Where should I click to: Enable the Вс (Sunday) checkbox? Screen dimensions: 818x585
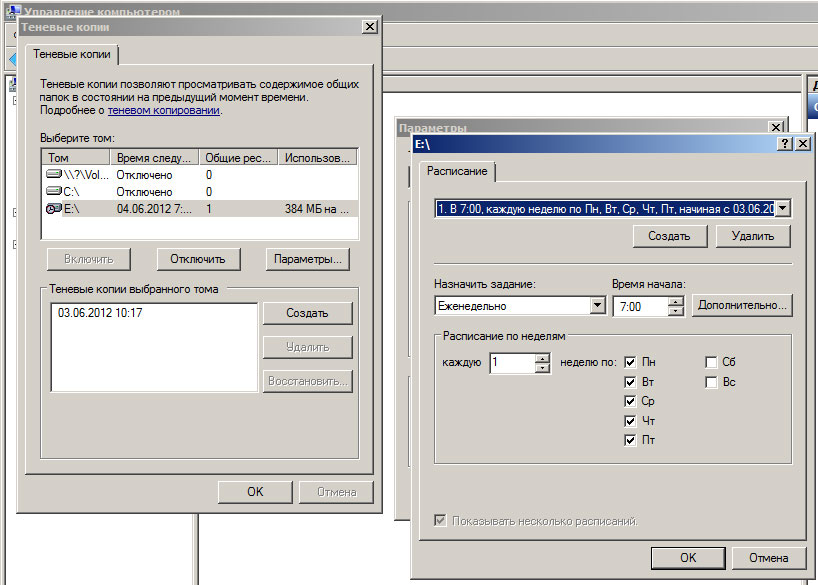pyautogui.click(x=711, y=382)
